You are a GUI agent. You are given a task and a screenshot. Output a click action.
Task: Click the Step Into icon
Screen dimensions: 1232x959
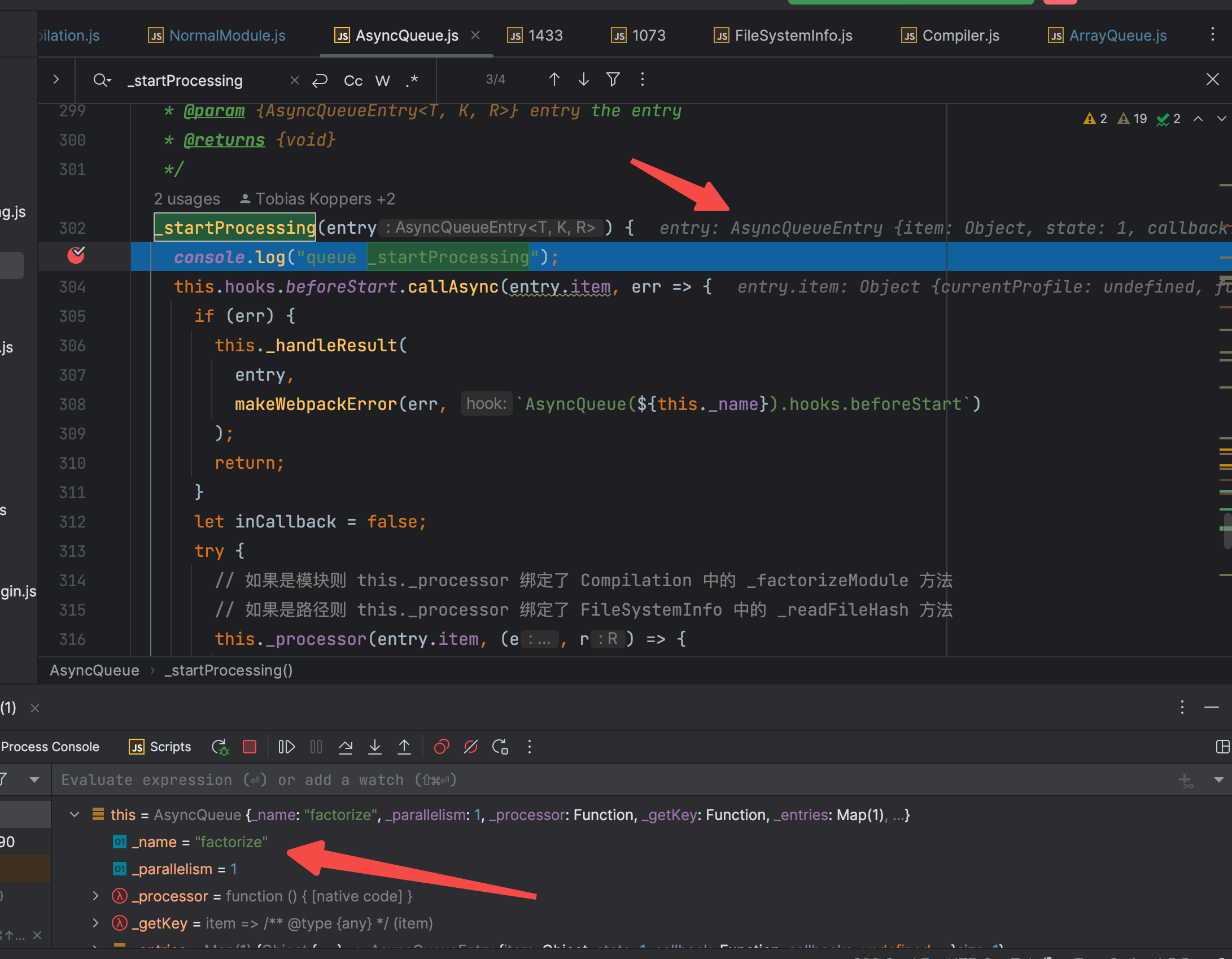(375, 747)
